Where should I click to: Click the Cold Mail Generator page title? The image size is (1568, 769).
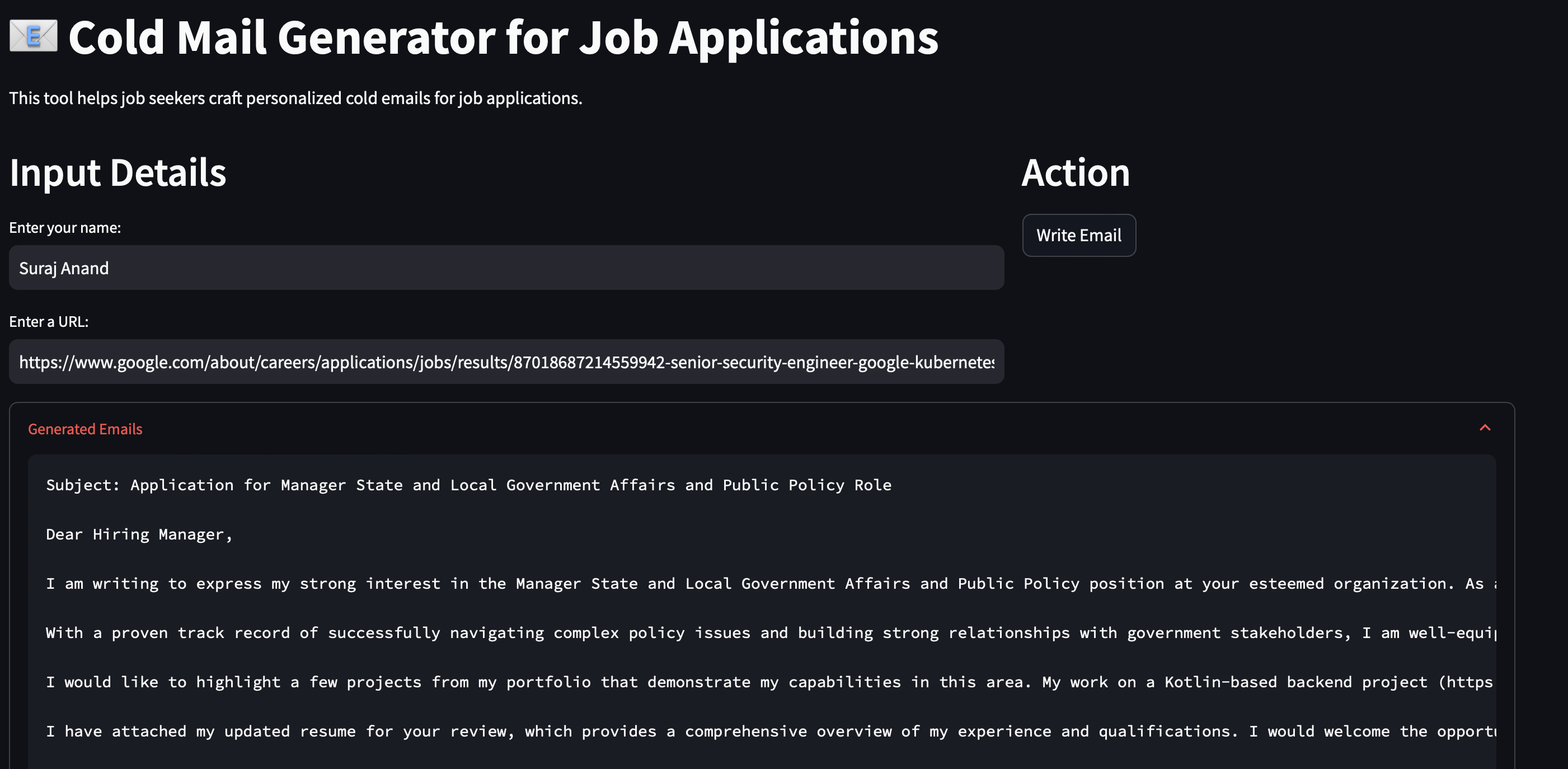(503, 37)
